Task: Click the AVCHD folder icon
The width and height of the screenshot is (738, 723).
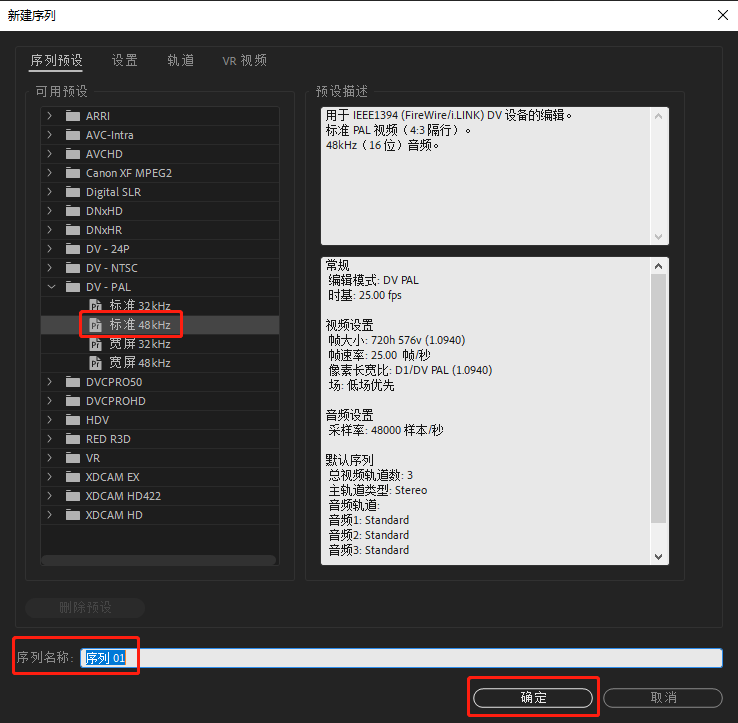Action: click(x=72, y=154)
